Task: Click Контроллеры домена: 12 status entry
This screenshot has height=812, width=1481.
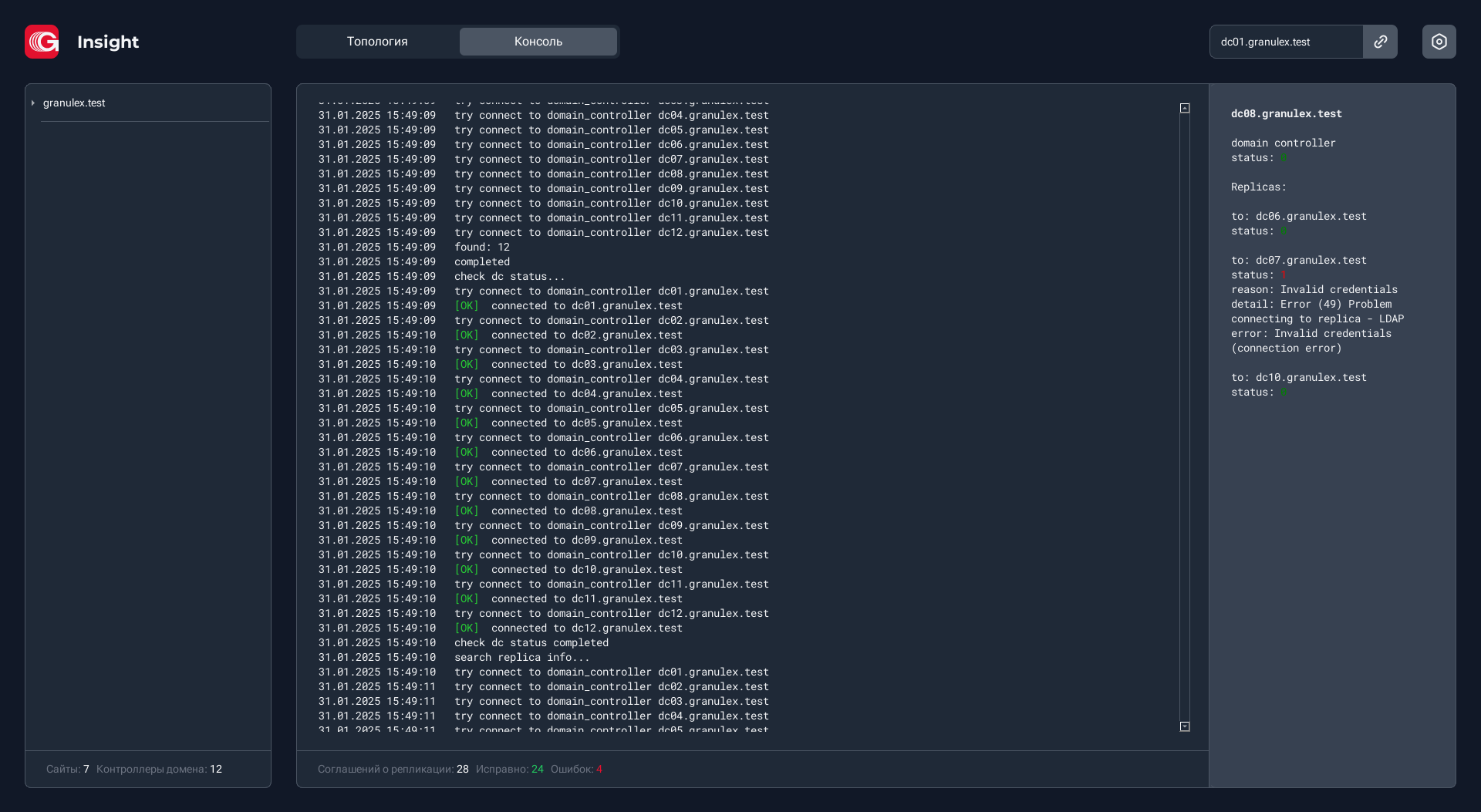Action: (x=159, y=769)
